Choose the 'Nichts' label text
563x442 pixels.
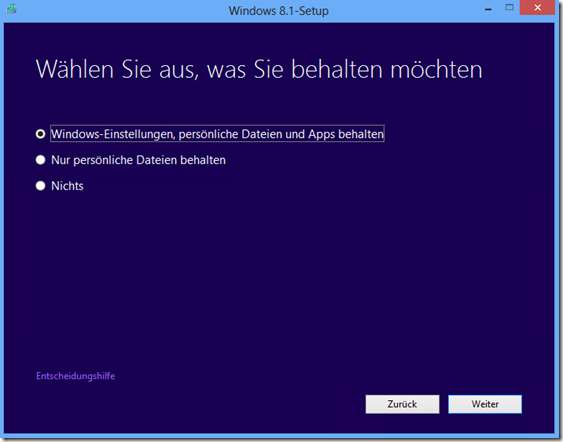pos(67,186)
